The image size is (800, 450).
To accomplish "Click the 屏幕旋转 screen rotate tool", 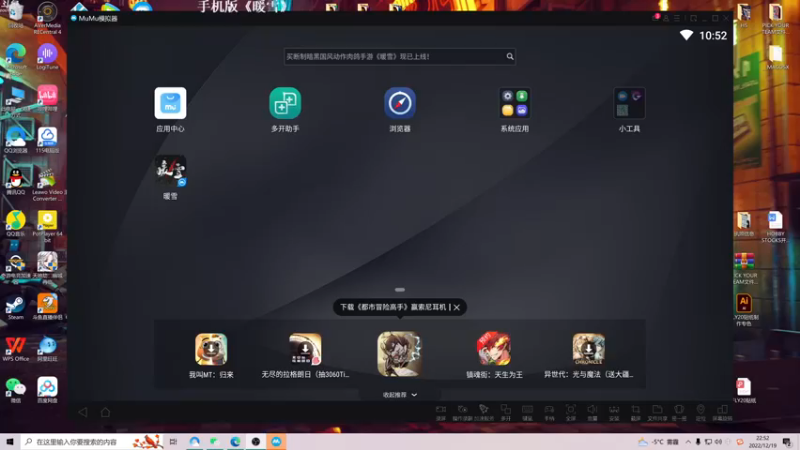I will pos(722,413).
